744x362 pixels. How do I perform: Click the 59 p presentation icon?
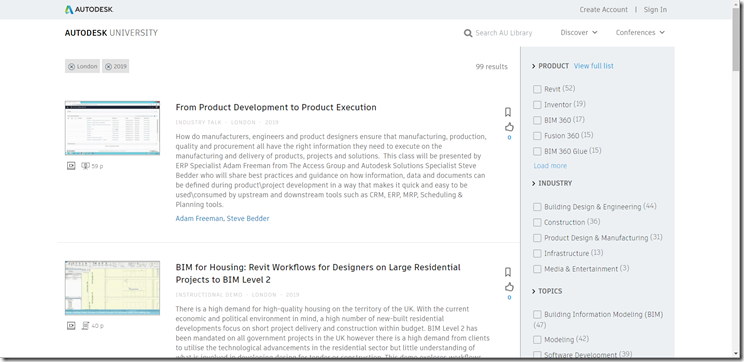85,166
